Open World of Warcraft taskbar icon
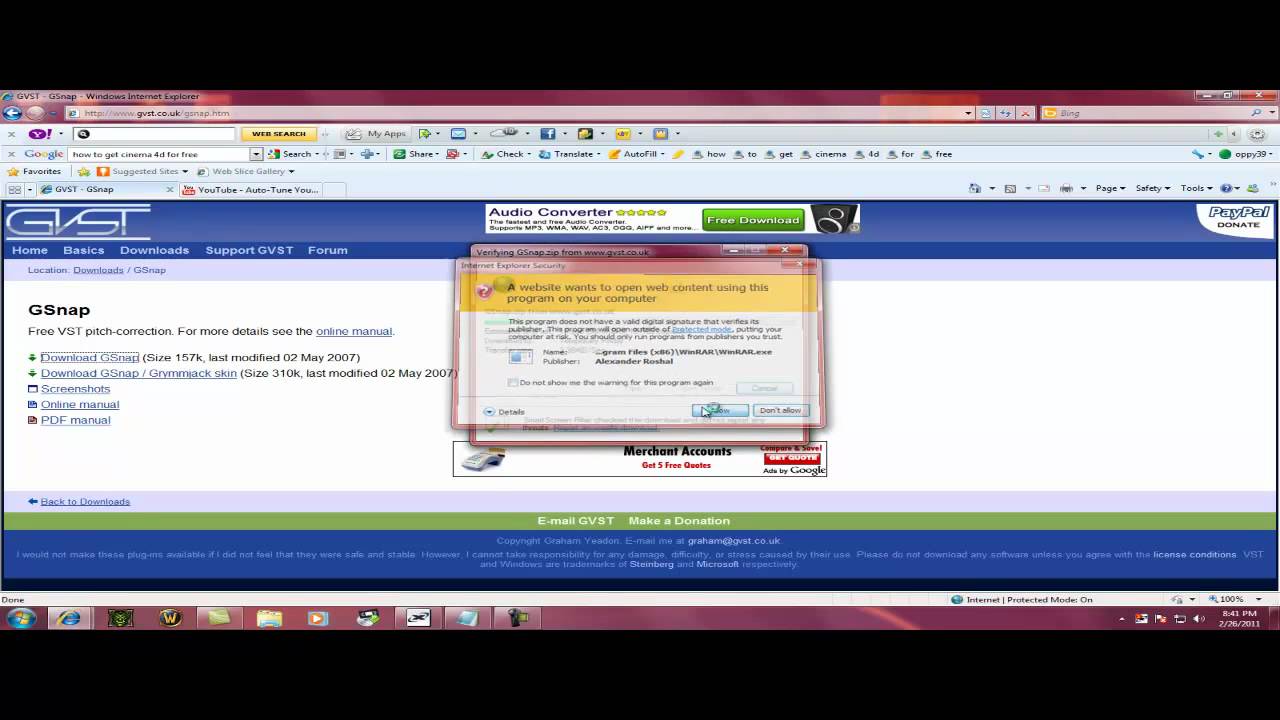This screenshot has width=1280, height=720. [x=169, y=618]
